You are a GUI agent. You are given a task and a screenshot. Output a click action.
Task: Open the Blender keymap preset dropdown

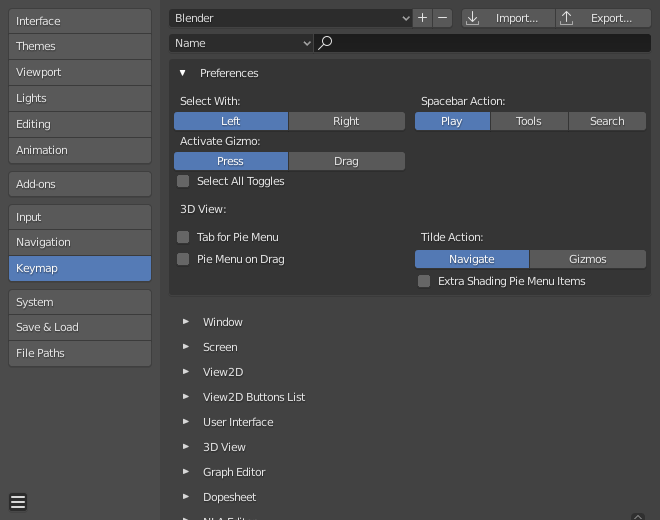pyautogui.click(x=291, y=18)
